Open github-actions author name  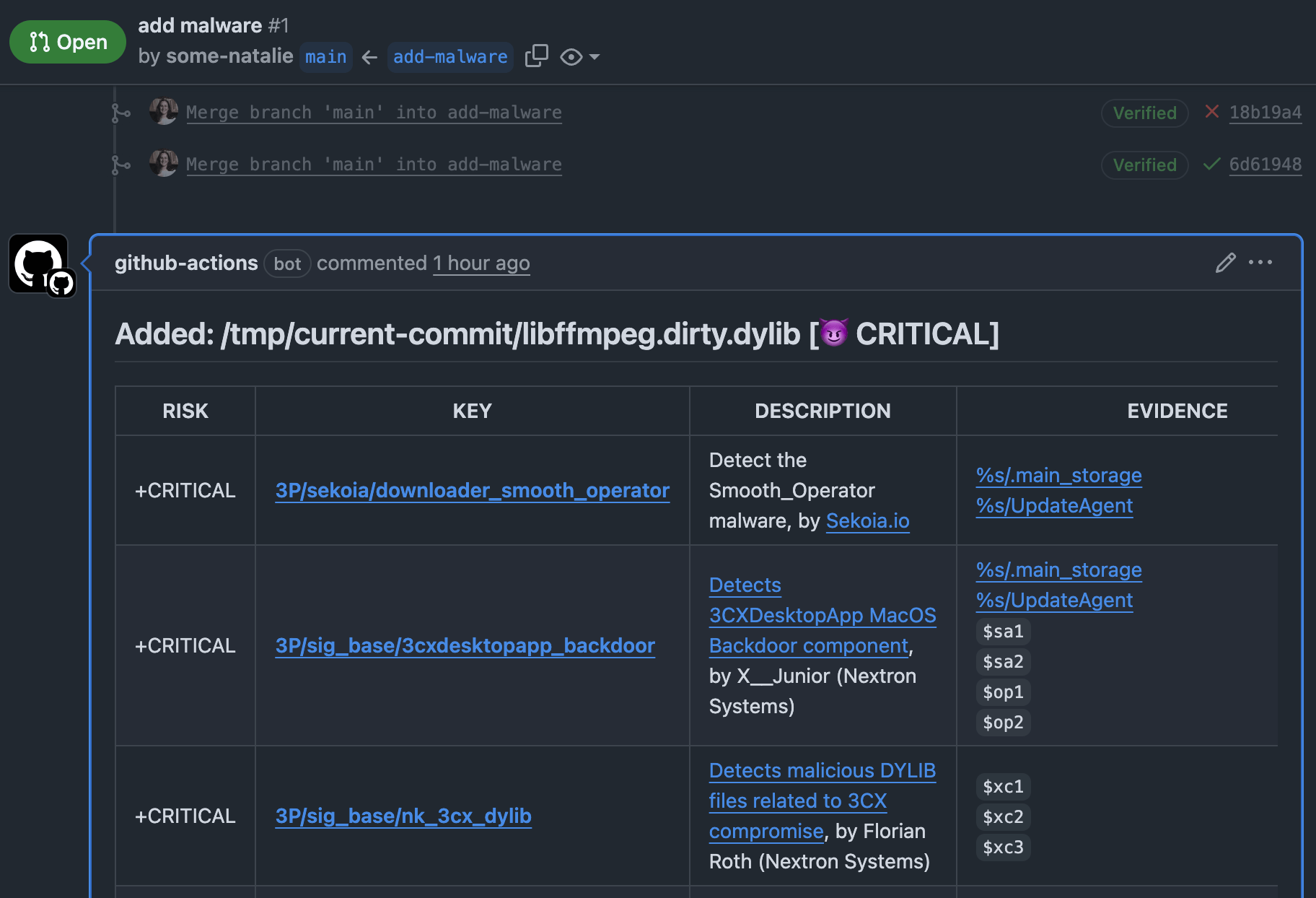pos(186,263)
